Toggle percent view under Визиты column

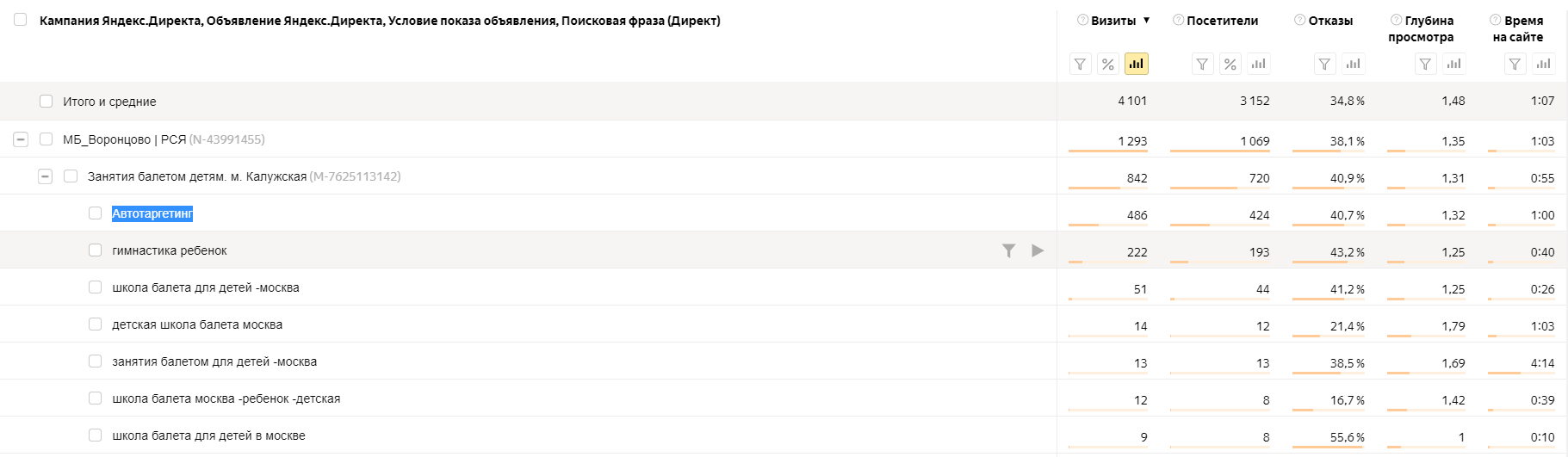coord(1108,64)
